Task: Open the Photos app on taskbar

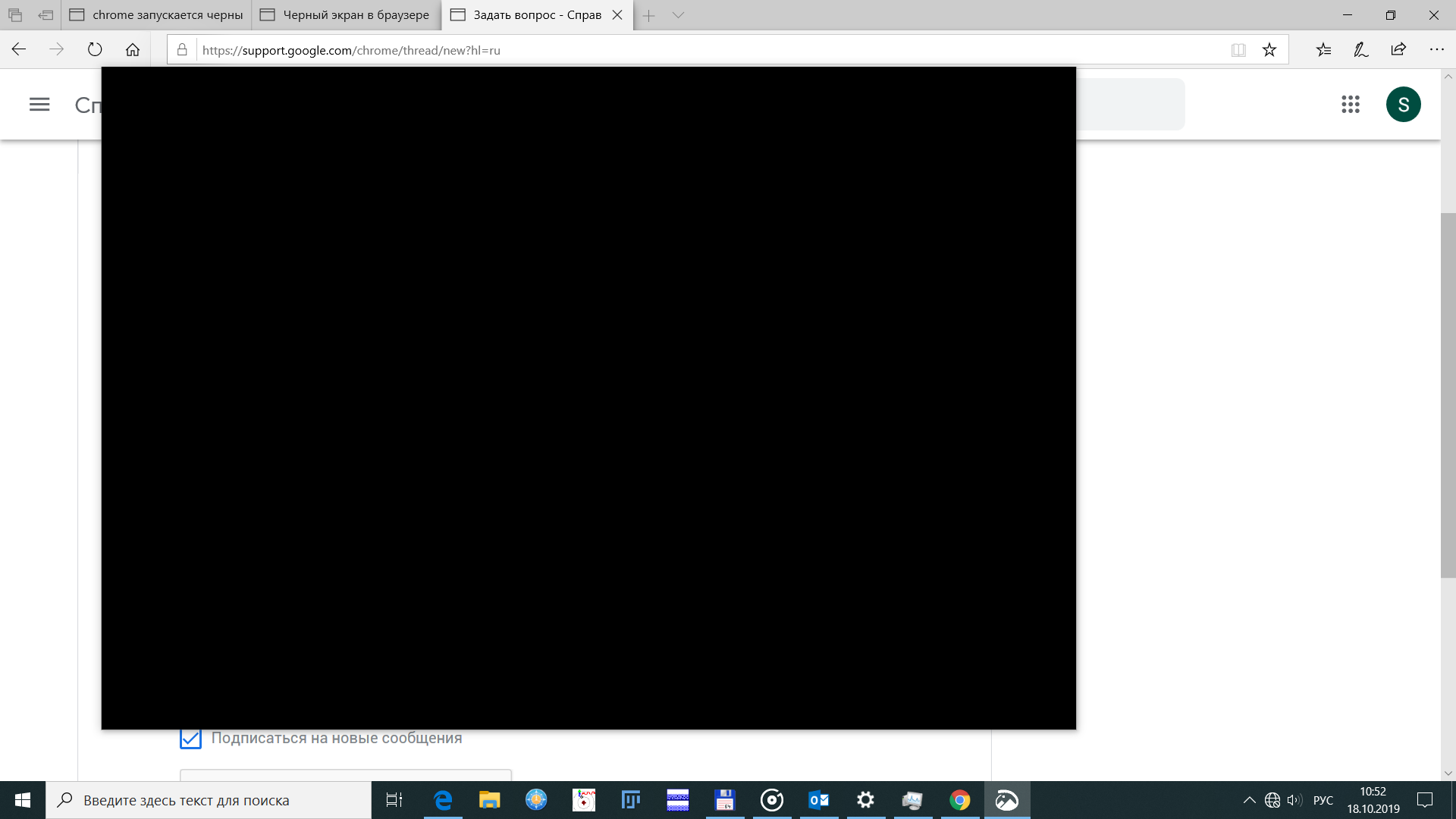Action: click(x=1007, y=800)
